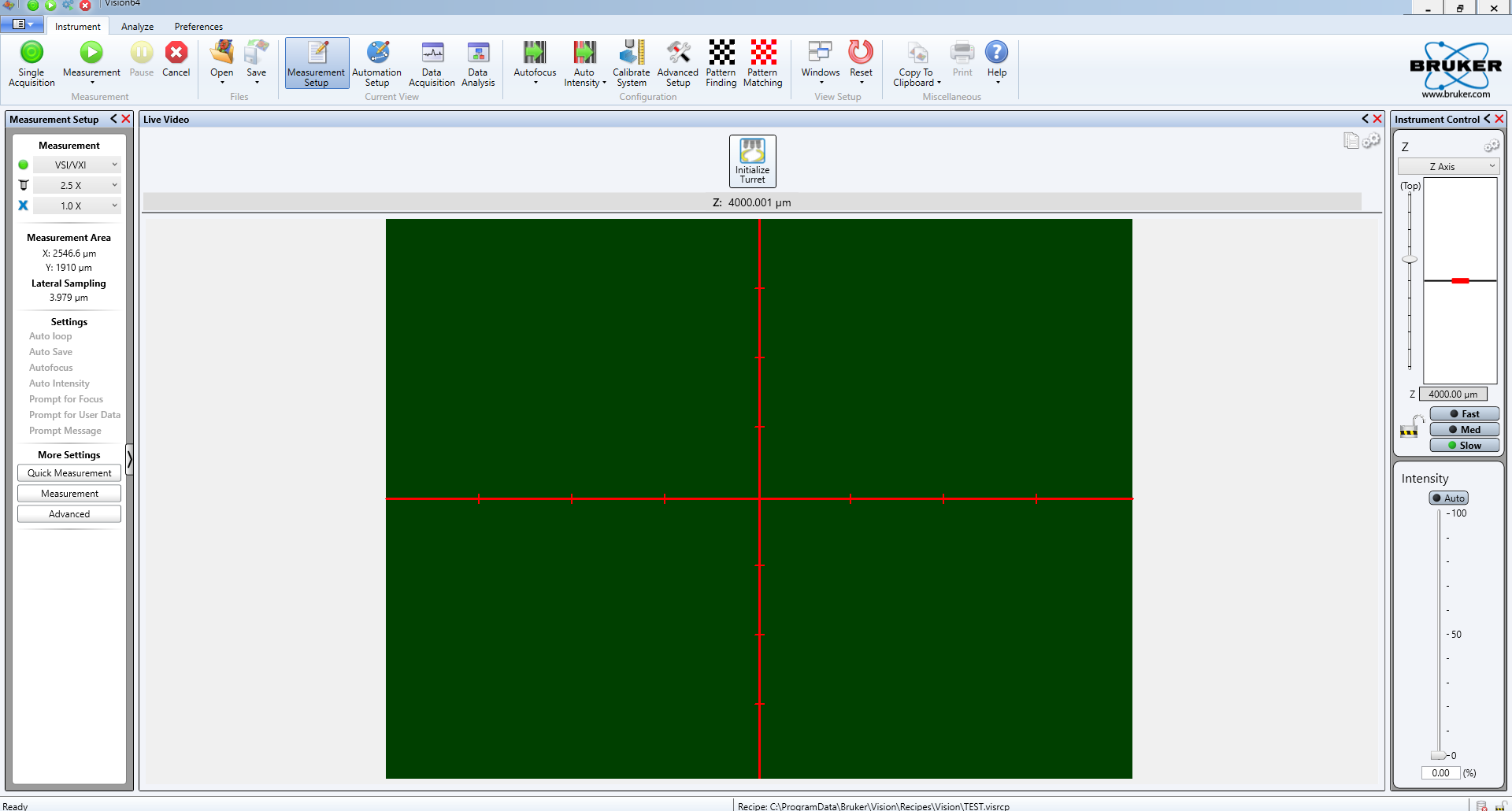Expand the Z Axis selector dropdown
The width and height of the screenshot is (1512, 811).
pyautogui.click(x=1448, y=167)
